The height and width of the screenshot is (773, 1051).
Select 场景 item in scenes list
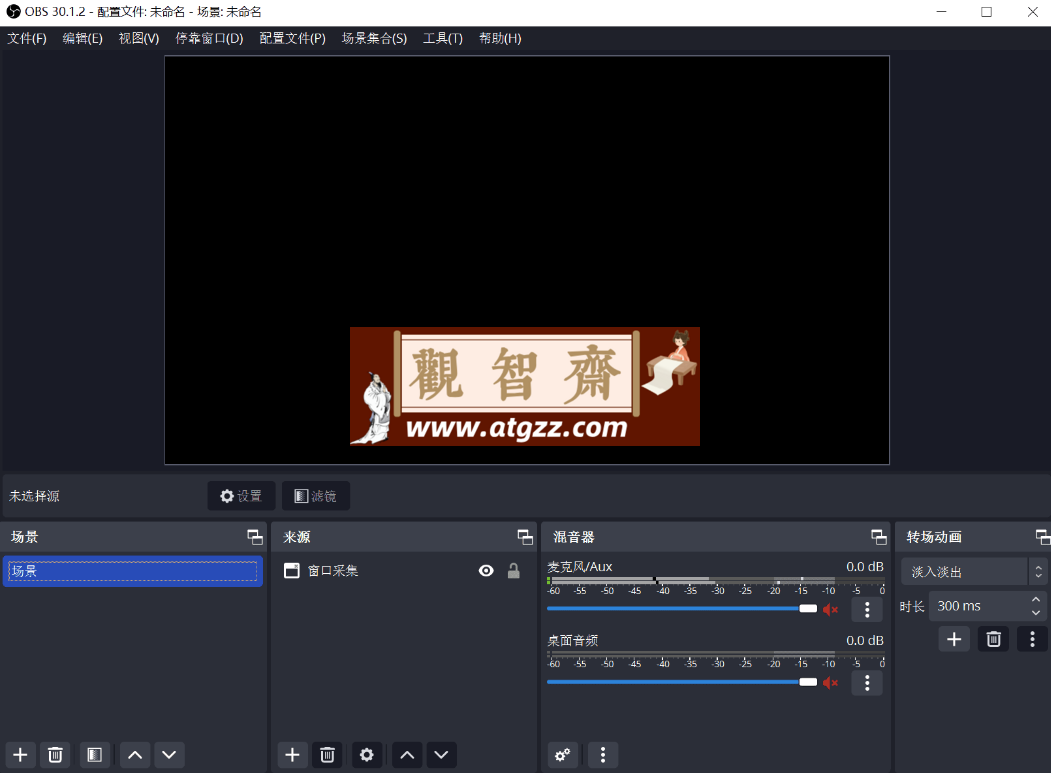click(x=133, y=571)
